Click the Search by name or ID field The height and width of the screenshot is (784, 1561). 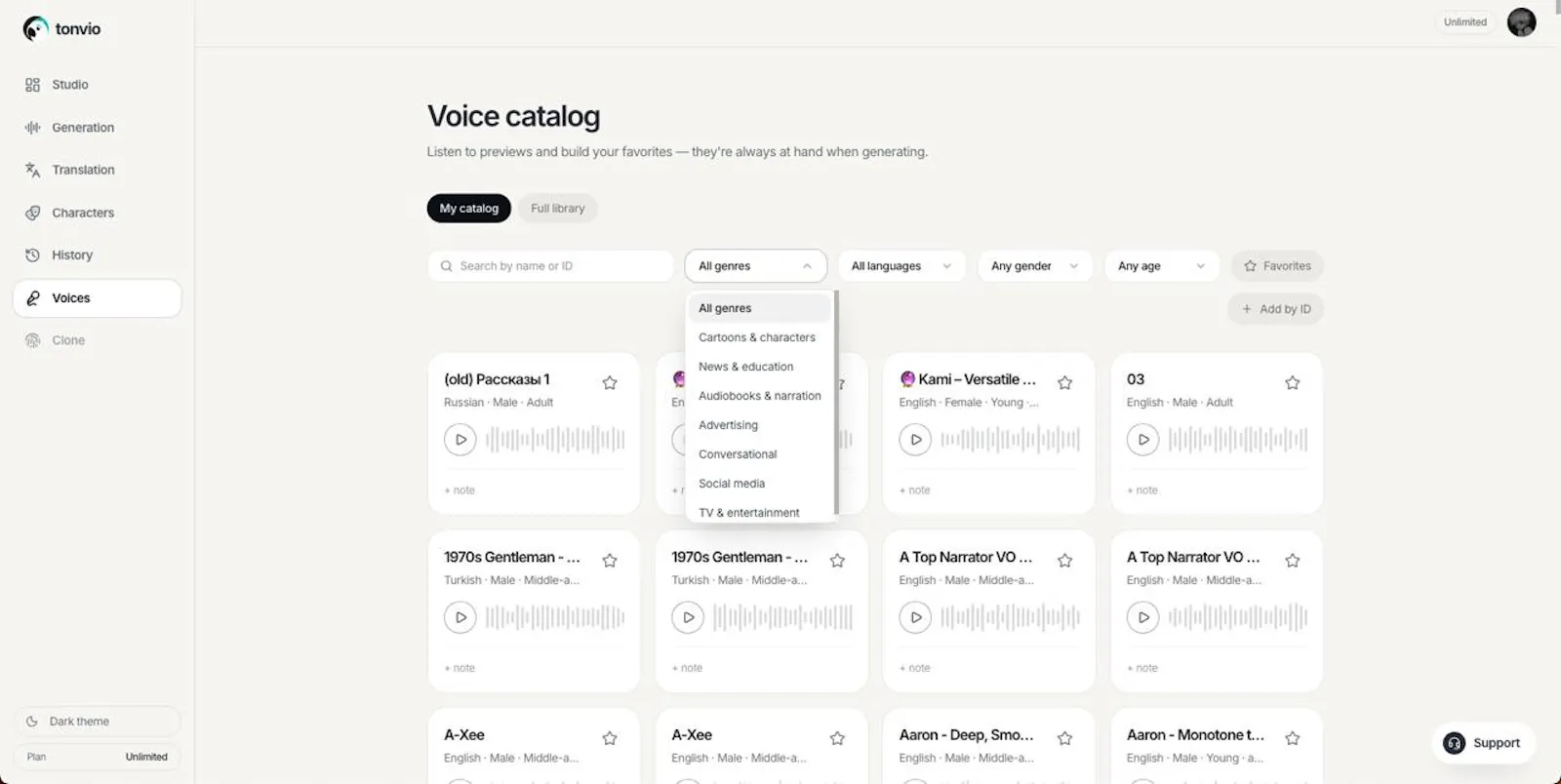point(550,266)
